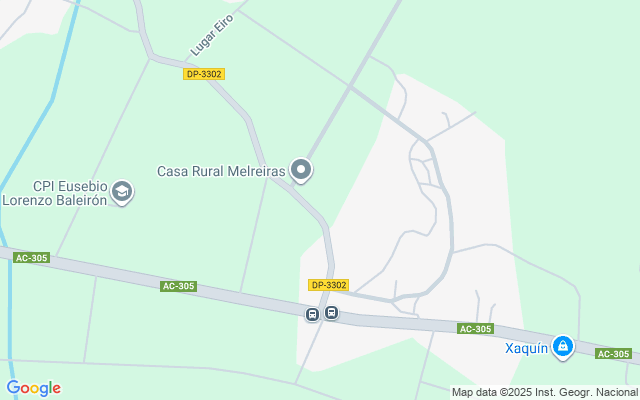Click the AC-305 badge just left of Xaquín

pos(476,329)
